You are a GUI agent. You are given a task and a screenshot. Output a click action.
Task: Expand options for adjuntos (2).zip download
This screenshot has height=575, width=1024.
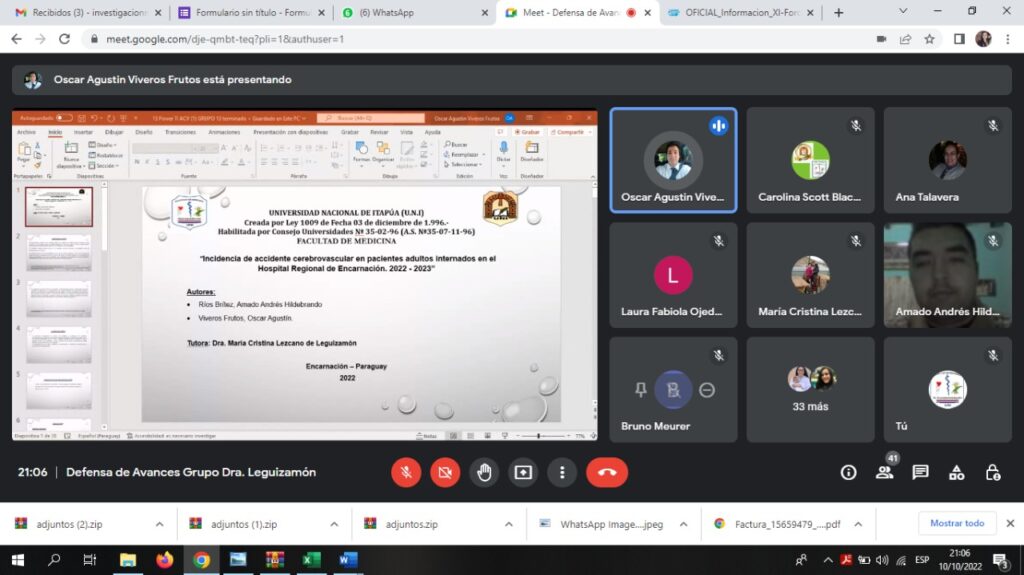pos(159,523)
